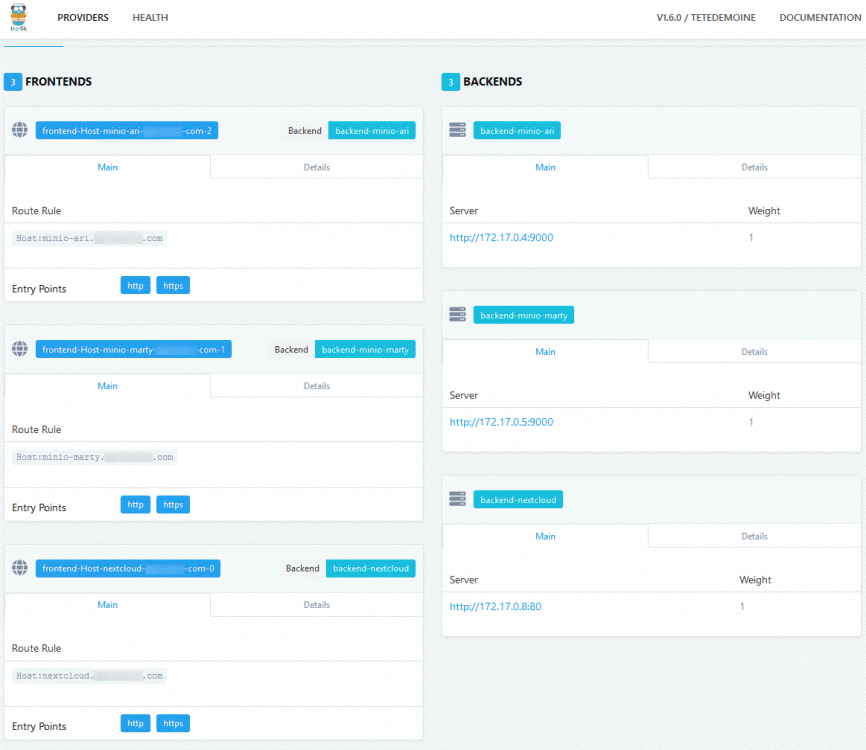Click http entry point of minio-ari frontend
The height and width of the screenshot is (750, 866).
135,286
